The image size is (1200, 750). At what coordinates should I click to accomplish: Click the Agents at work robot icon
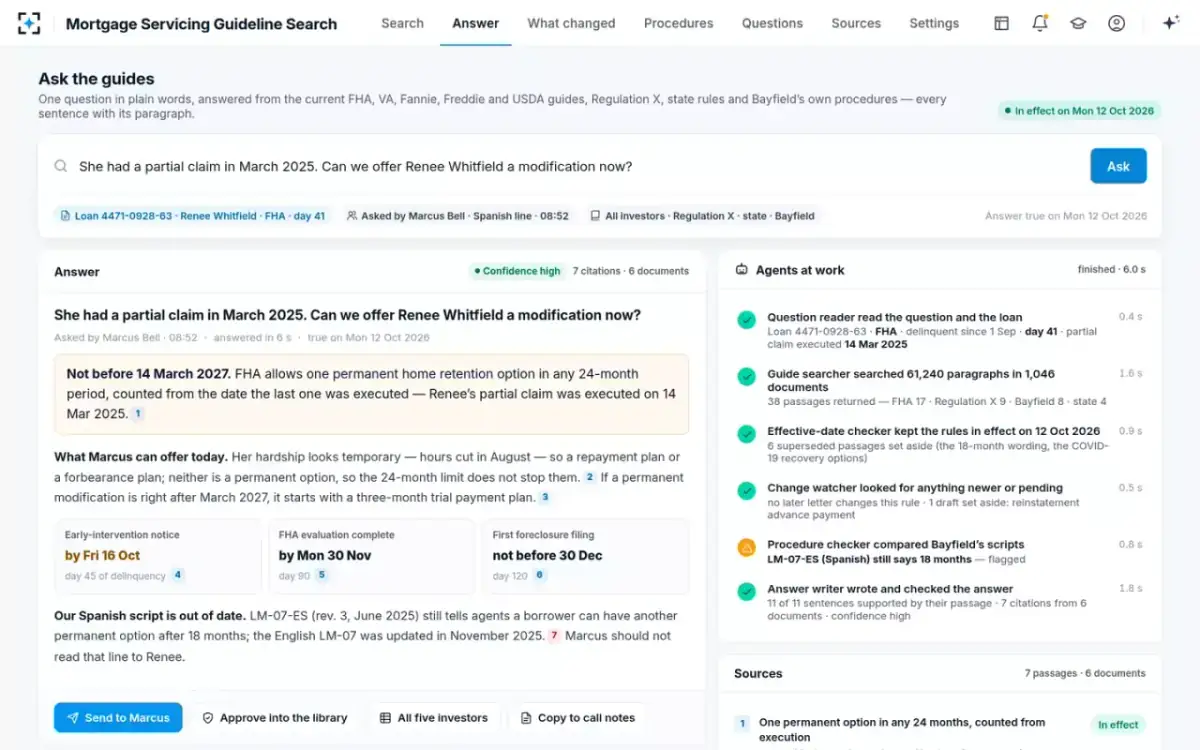742,270
